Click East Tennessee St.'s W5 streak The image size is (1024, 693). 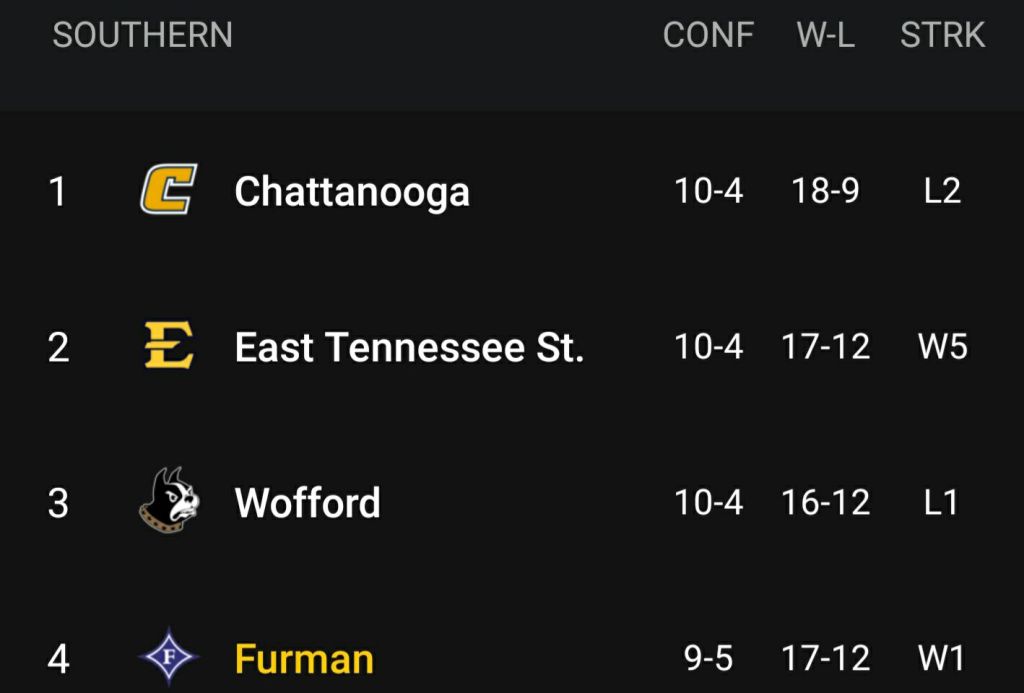942,347
